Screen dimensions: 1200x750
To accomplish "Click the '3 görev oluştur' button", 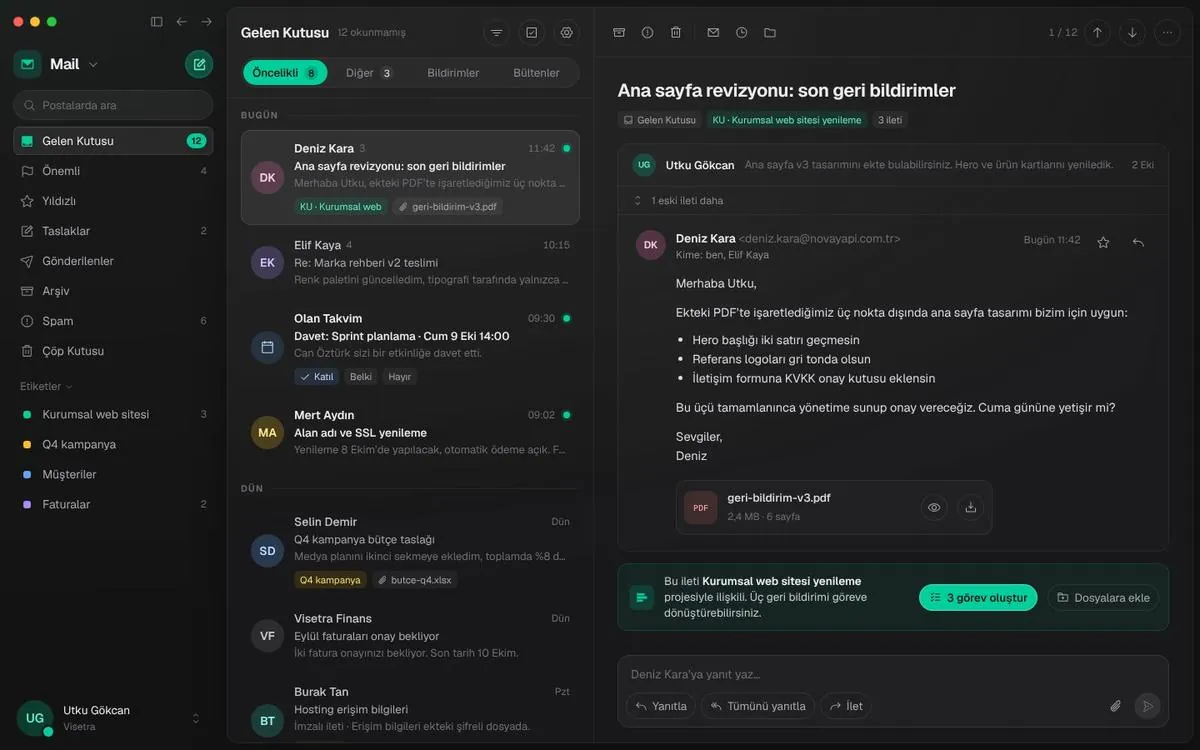I will pyautogui.click(x=978, y=598).
